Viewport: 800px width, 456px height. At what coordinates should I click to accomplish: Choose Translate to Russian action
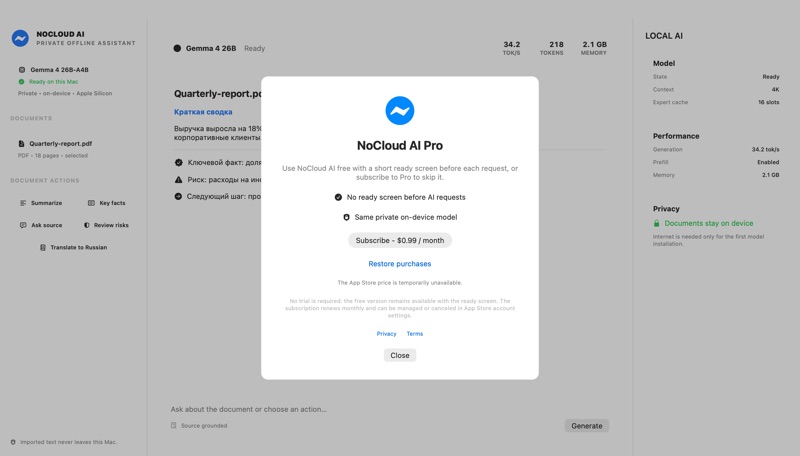pos(73,247)
